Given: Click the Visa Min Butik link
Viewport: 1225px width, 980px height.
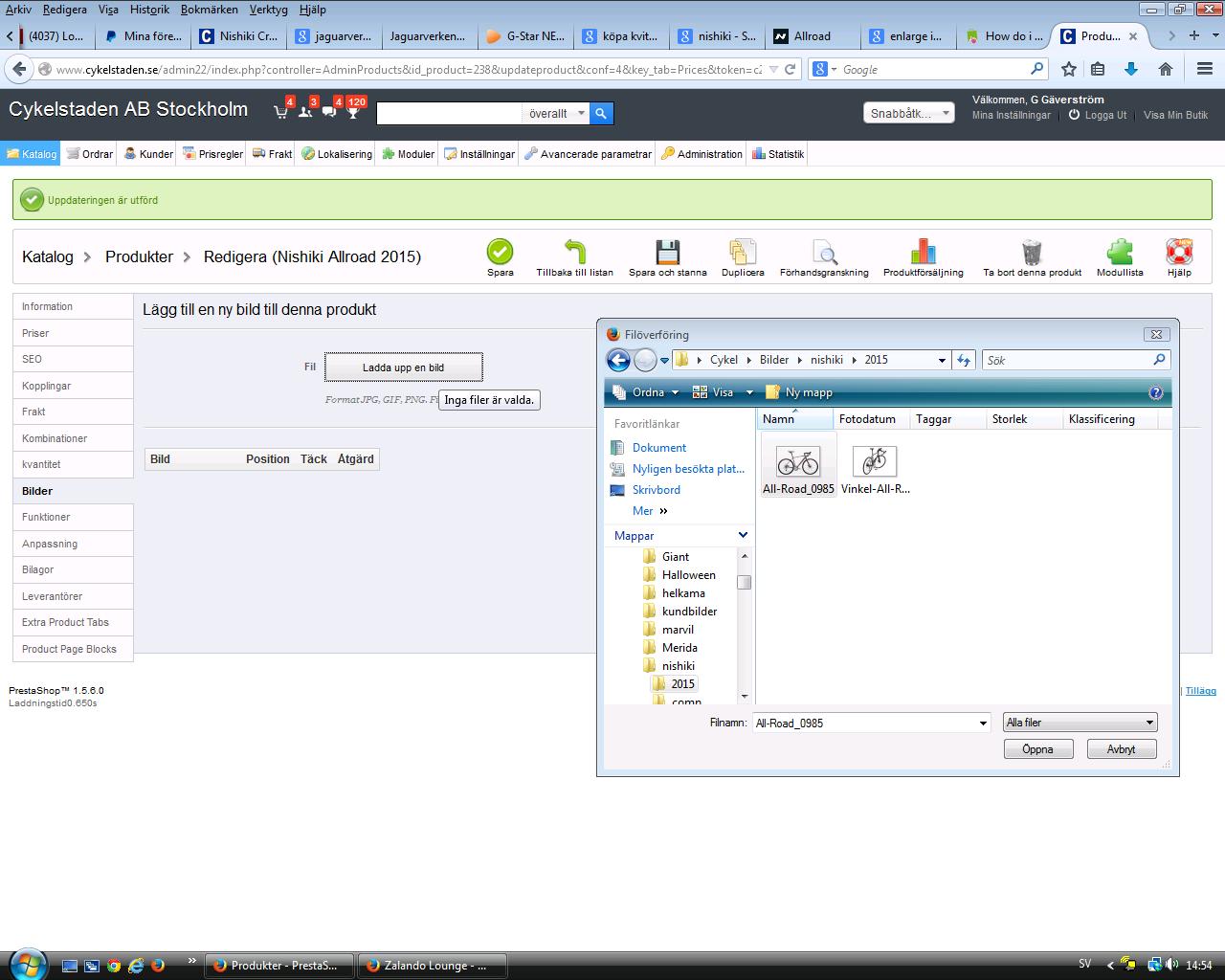Looking at the screenshot, I should point(1176,115).
